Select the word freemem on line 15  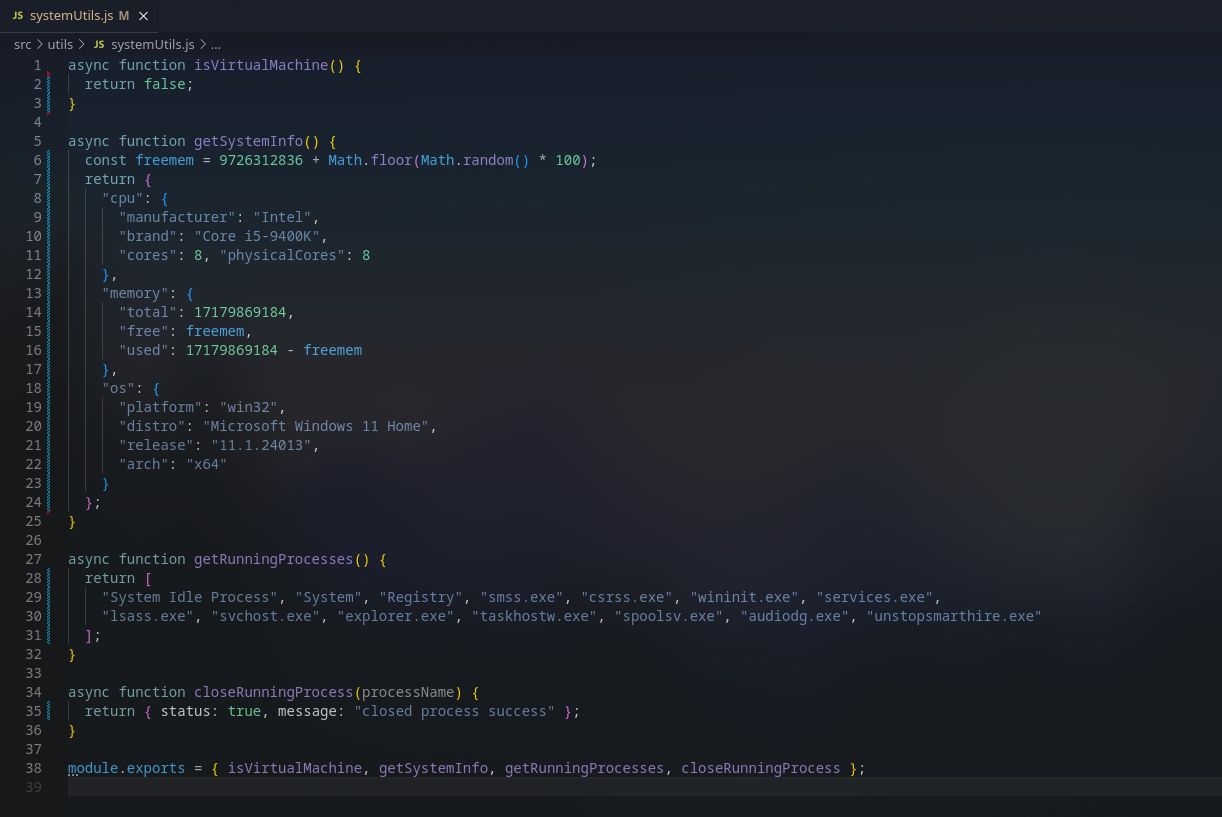pyautogui.click(x=215, y=331)
